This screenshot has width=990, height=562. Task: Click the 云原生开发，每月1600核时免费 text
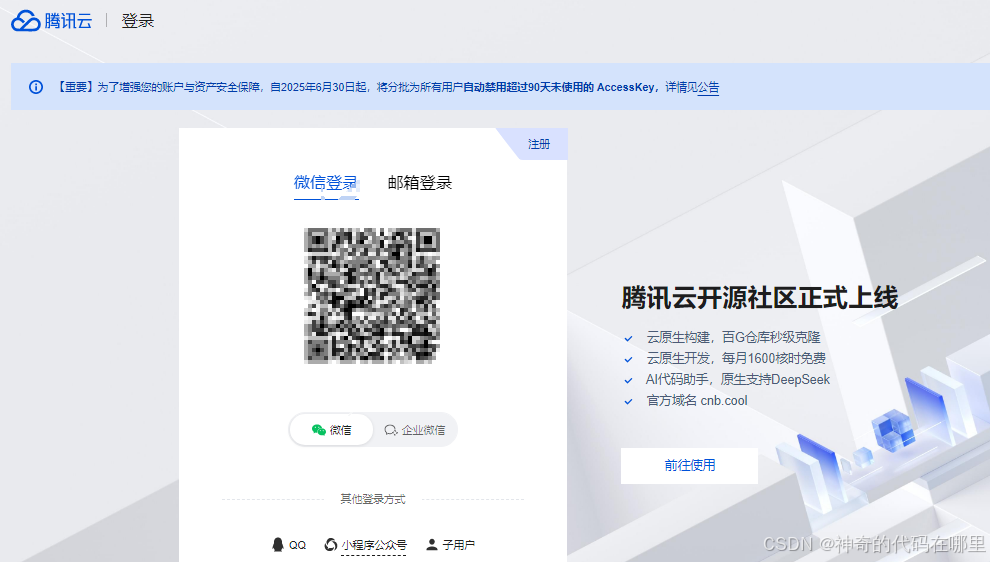tap(736, 358)
